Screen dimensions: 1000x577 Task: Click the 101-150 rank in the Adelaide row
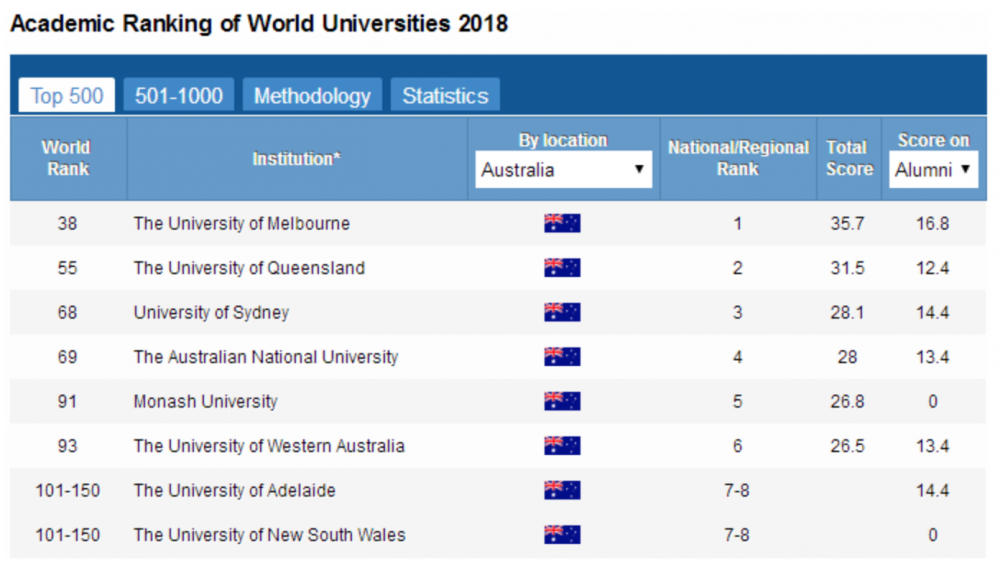[x=67, y=490]
